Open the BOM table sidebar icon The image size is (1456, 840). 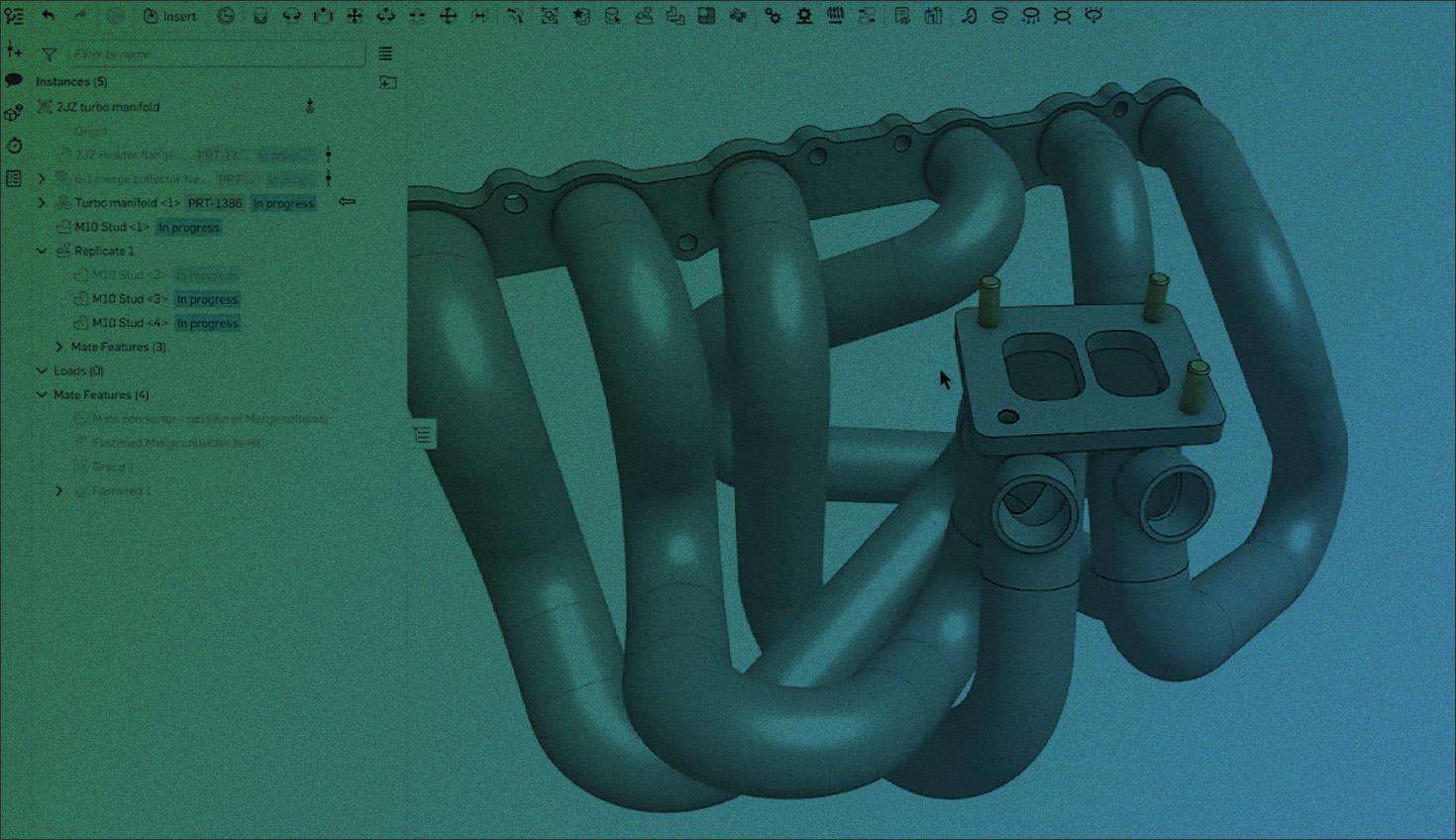click(14, 179)
